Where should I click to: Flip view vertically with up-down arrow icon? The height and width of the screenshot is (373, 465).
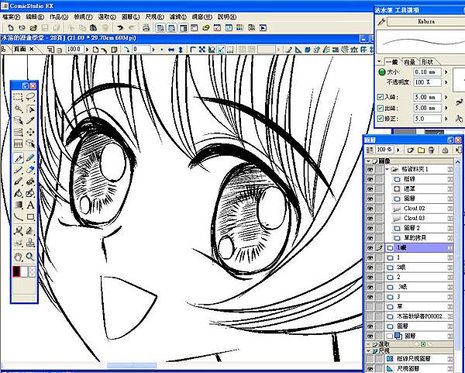[x=180, y=50]
